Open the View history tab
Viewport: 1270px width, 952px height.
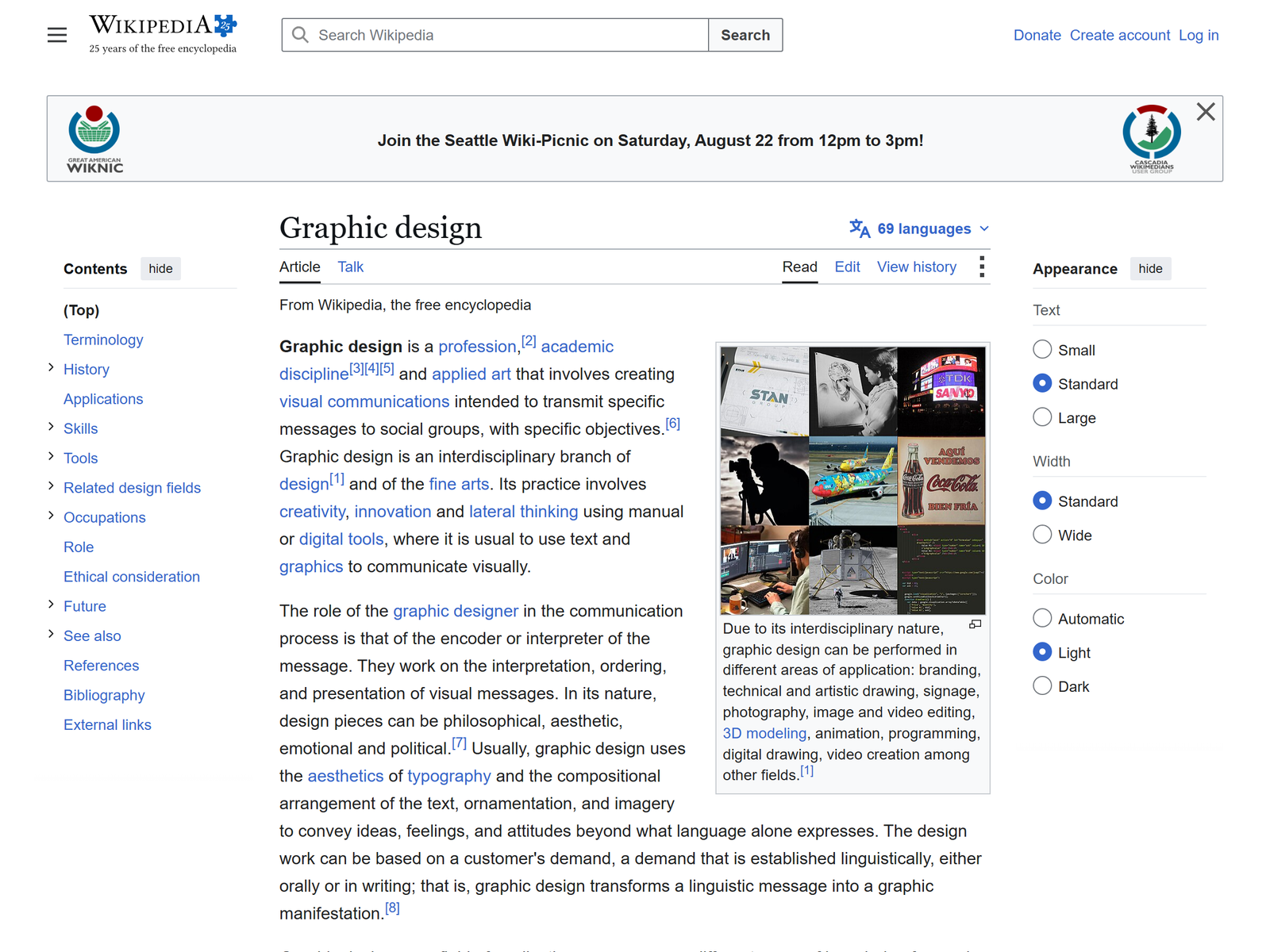(x=916, y=267)
